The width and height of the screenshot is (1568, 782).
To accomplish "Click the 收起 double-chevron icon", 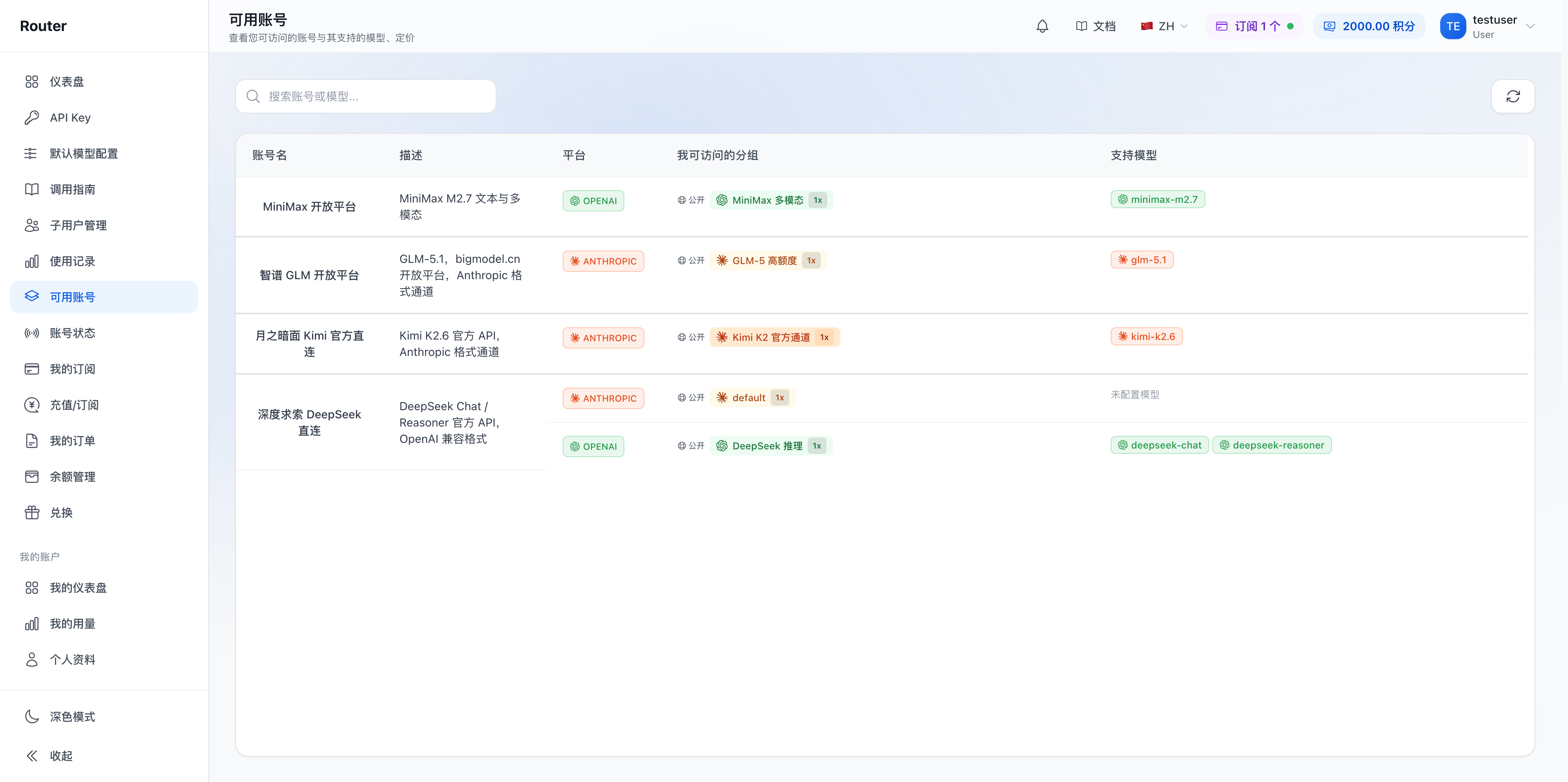I will point(32,756).
